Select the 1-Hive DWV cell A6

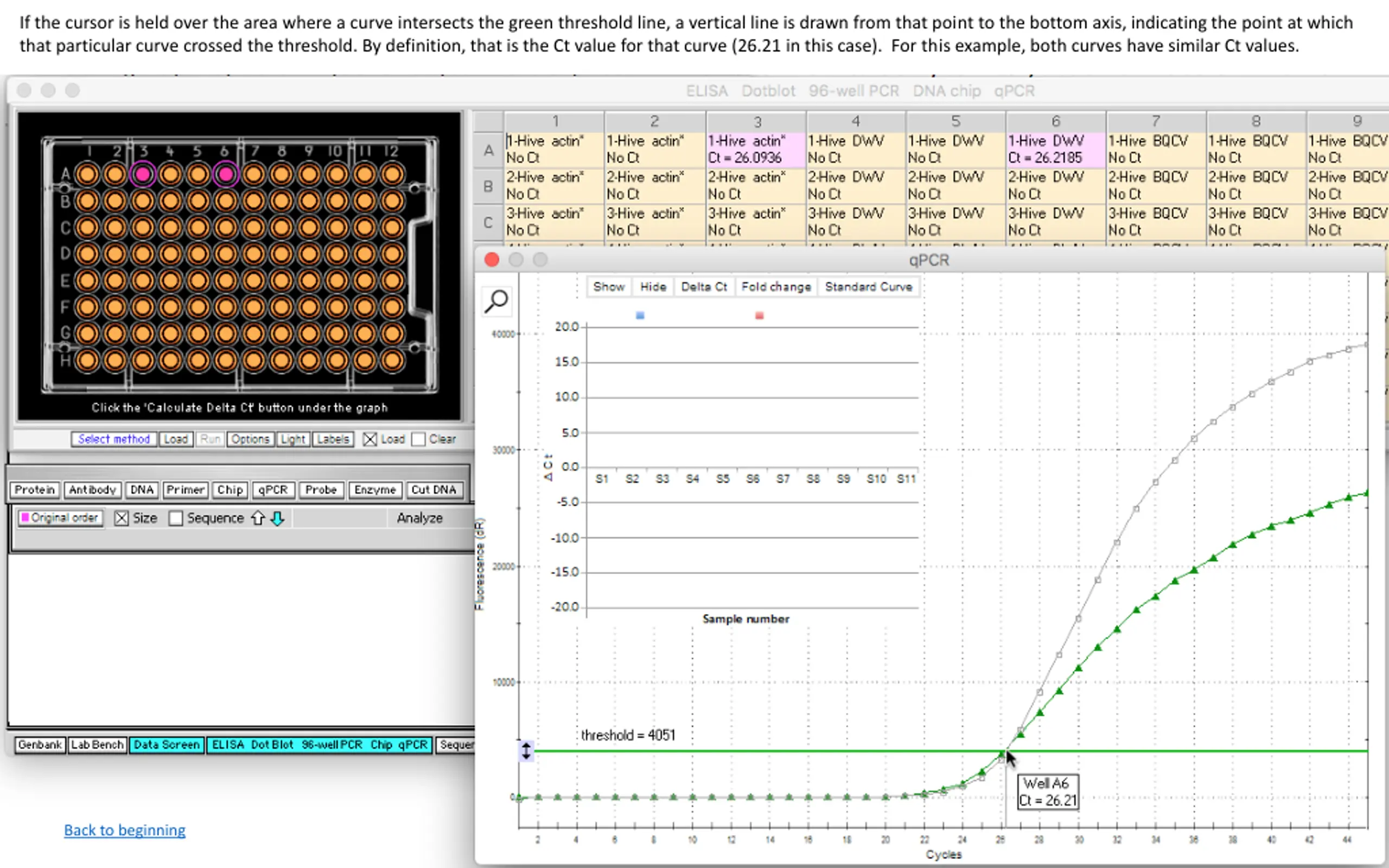[x=1055, y=149]
